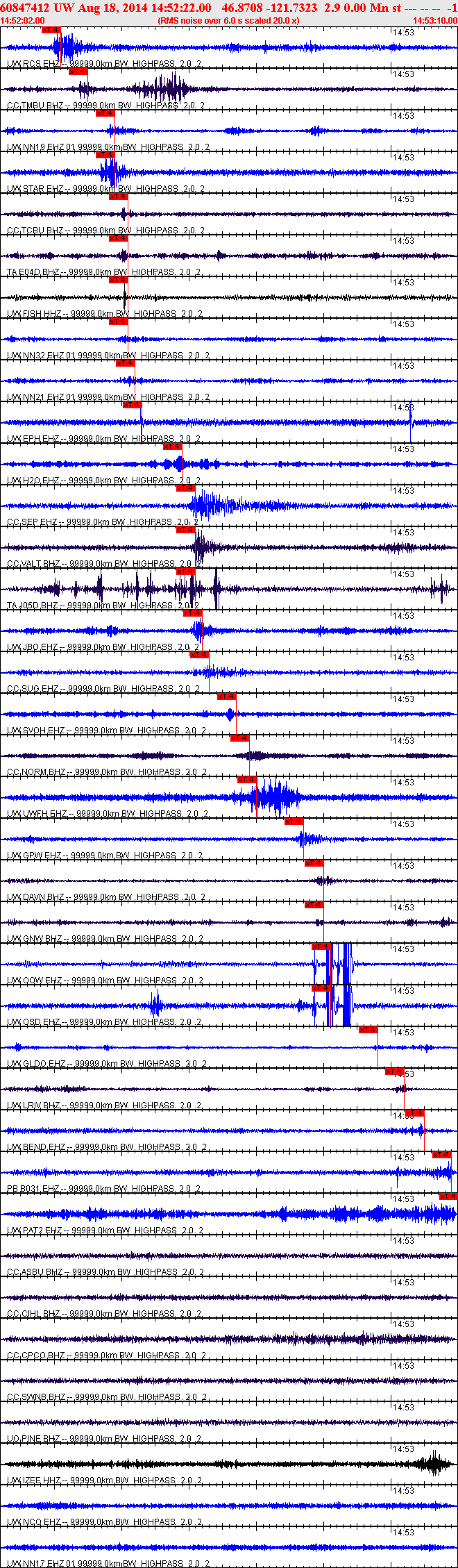Click the CC TMBU BHZ station label
This screenshot has height=1568, width=458.
(x=35, y=106)
